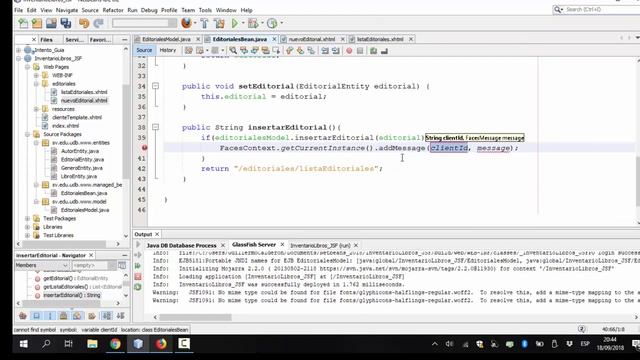Open EditorialEntity.java in the project tree
640x360 pixels.
pyautogui.click(x=82, y=160)
